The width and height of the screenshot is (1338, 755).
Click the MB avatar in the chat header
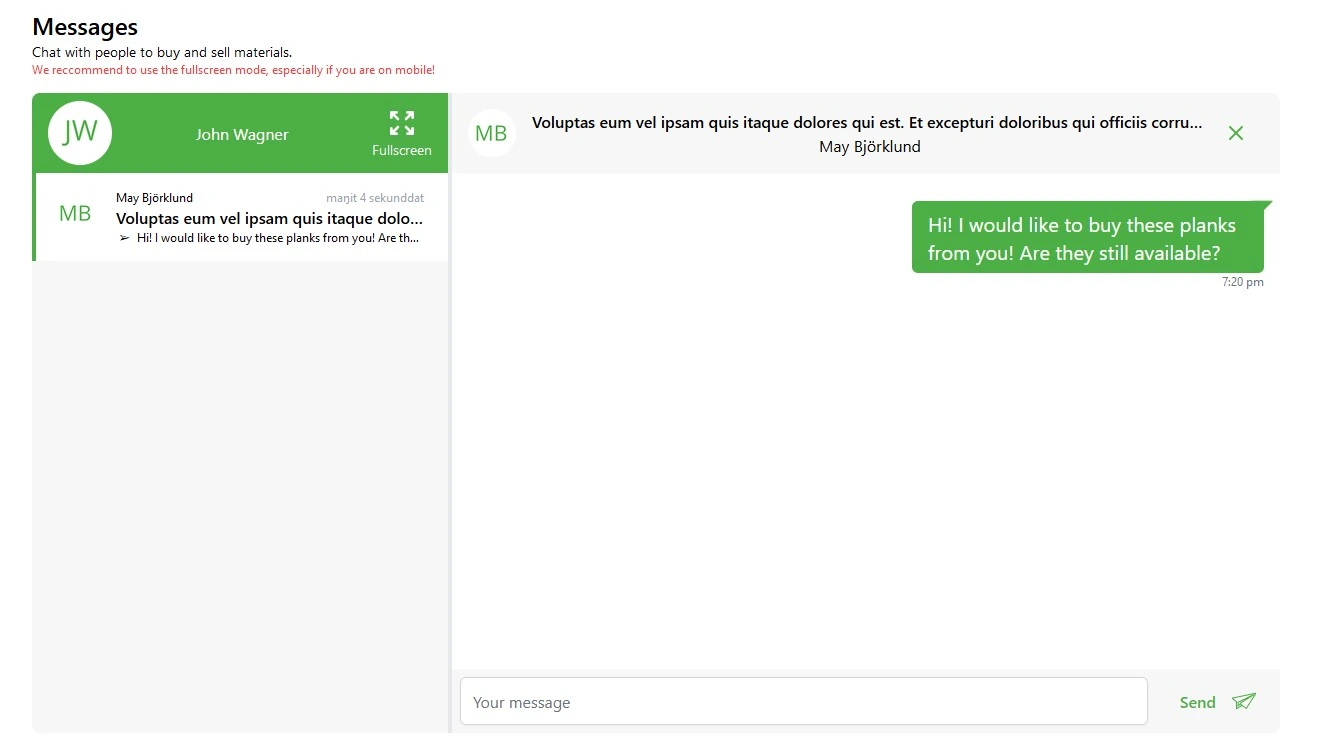pyautogui.click(x=491, y=134)
